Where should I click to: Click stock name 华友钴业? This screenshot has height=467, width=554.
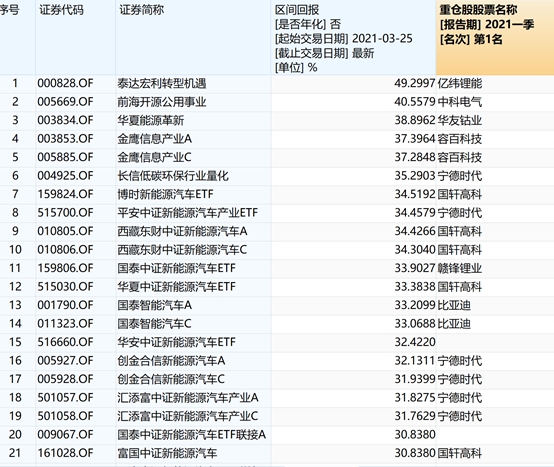coord(460,120)
